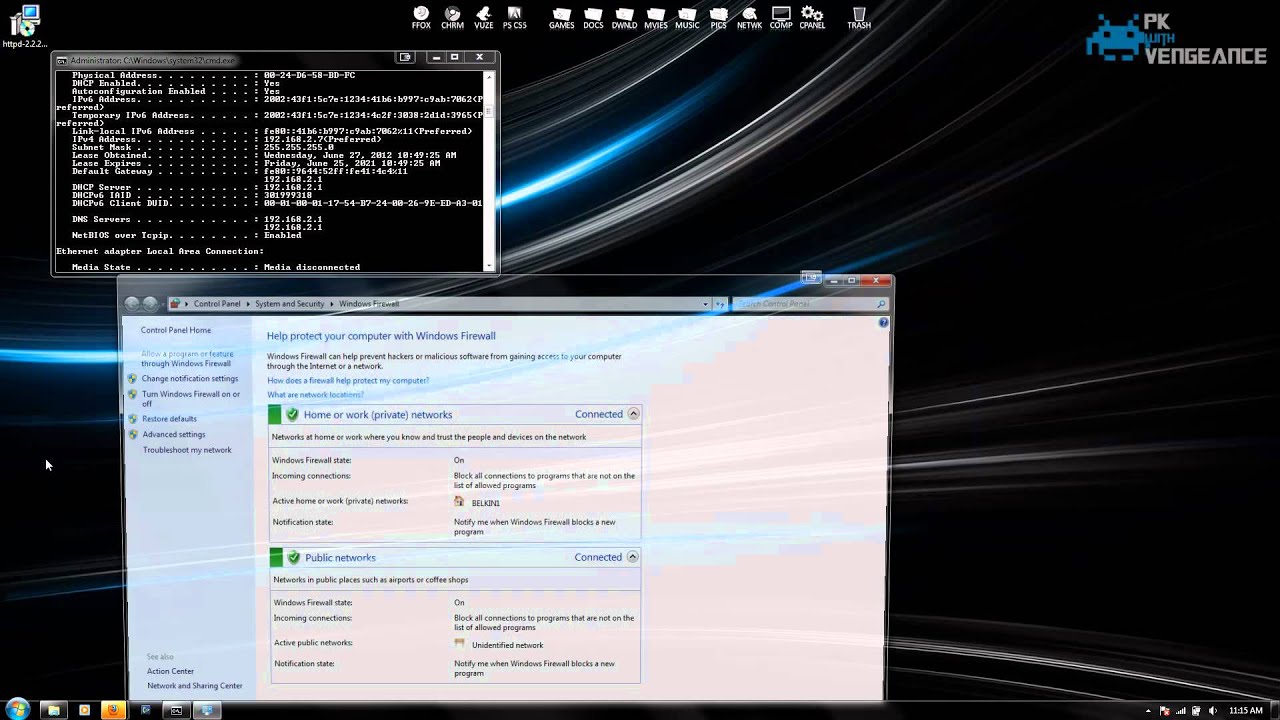Expand arrow after Control Panel breadcrumb
This screenshot has width=1280, height=720.
pyautogui.click(x=248, y=304)
